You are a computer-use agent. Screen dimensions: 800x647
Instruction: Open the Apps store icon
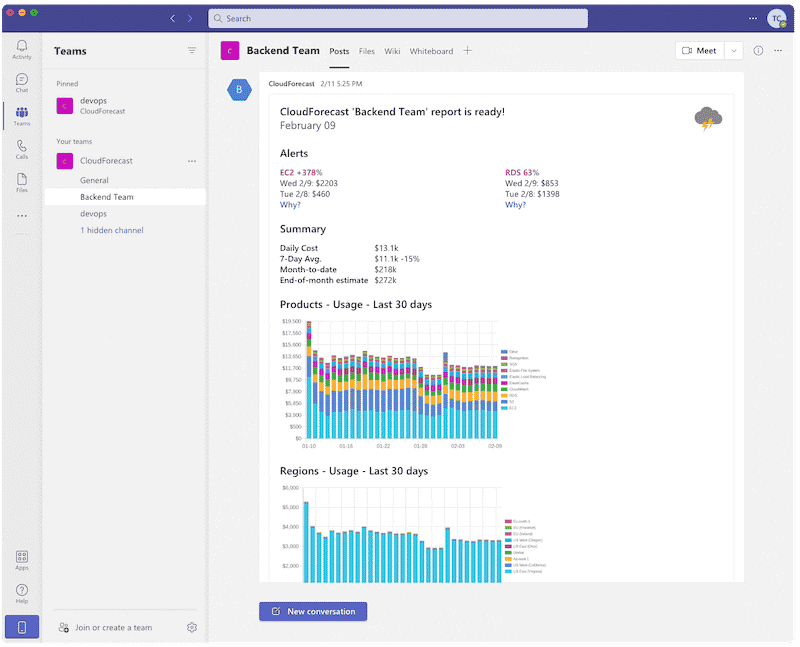coord(22,560)
